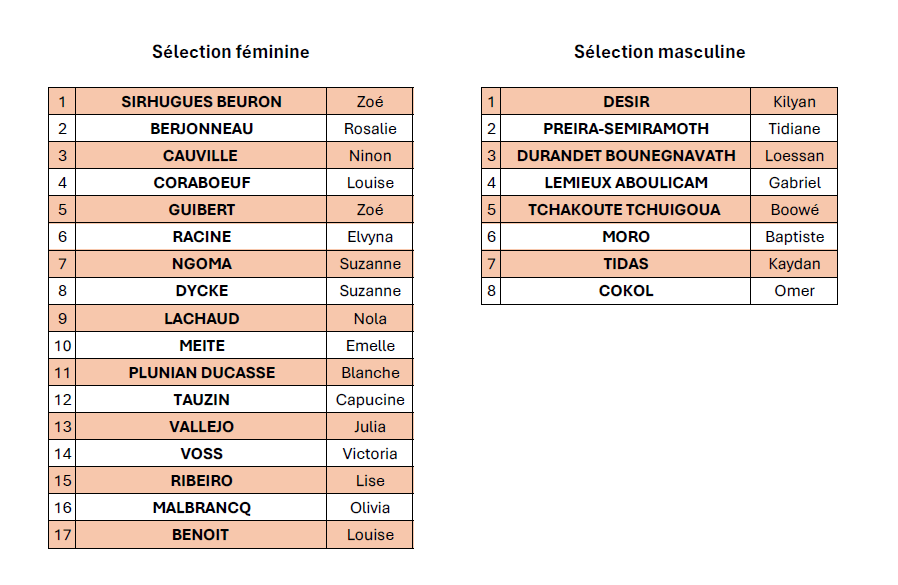Select the MALBRANCQ cell

201,507
